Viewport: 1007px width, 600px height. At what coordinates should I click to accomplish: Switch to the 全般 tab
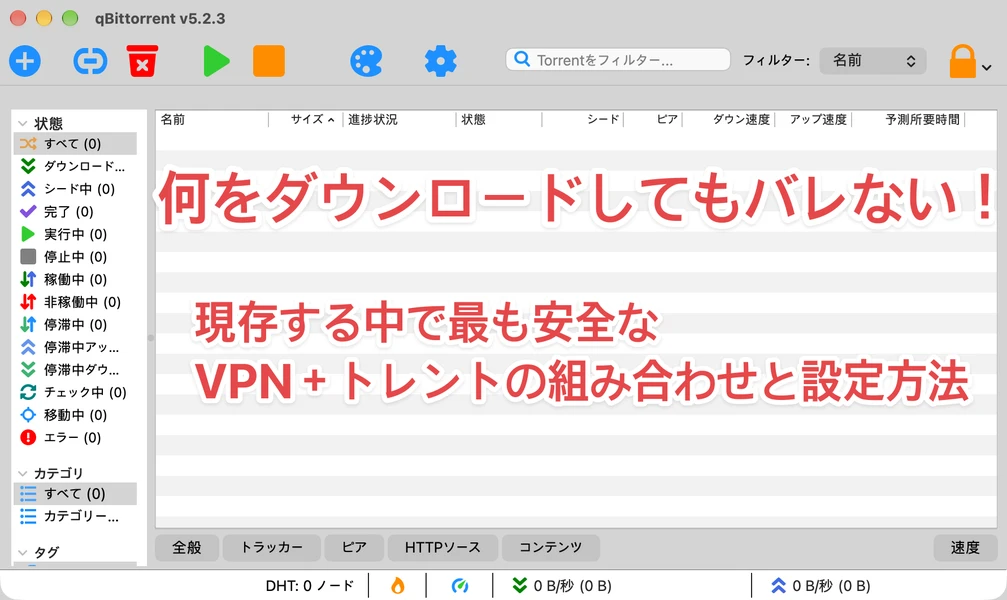(187, 547)
